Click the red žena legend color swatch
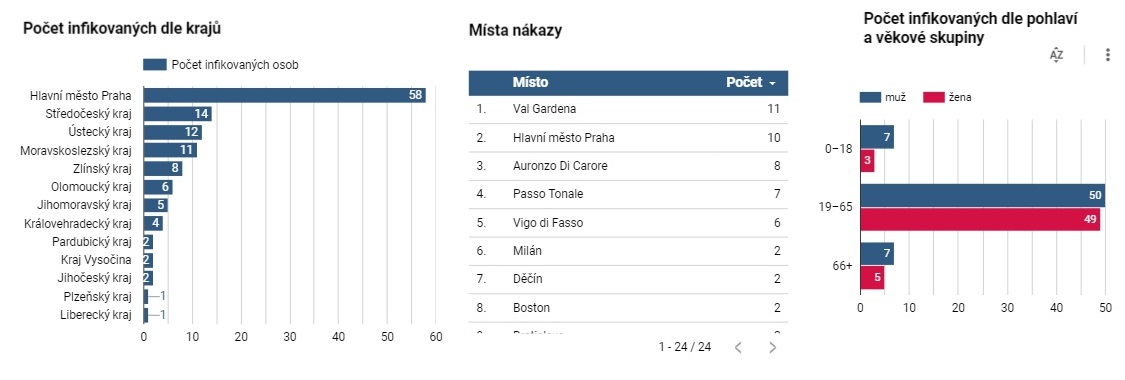Viewport: 1125px width, 380px height. (933, 98)
